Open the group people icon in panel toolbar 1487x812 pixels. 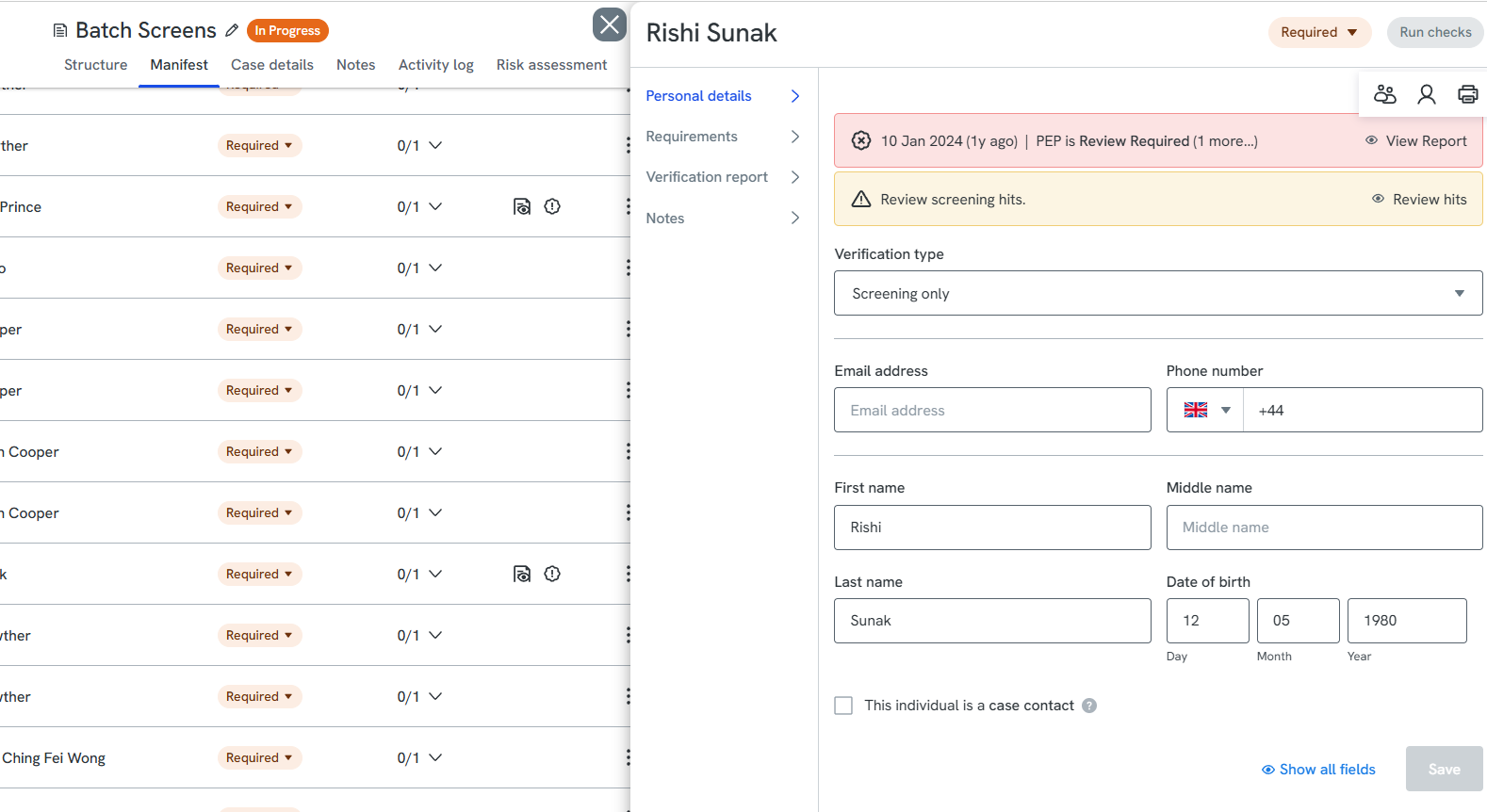1384,94
